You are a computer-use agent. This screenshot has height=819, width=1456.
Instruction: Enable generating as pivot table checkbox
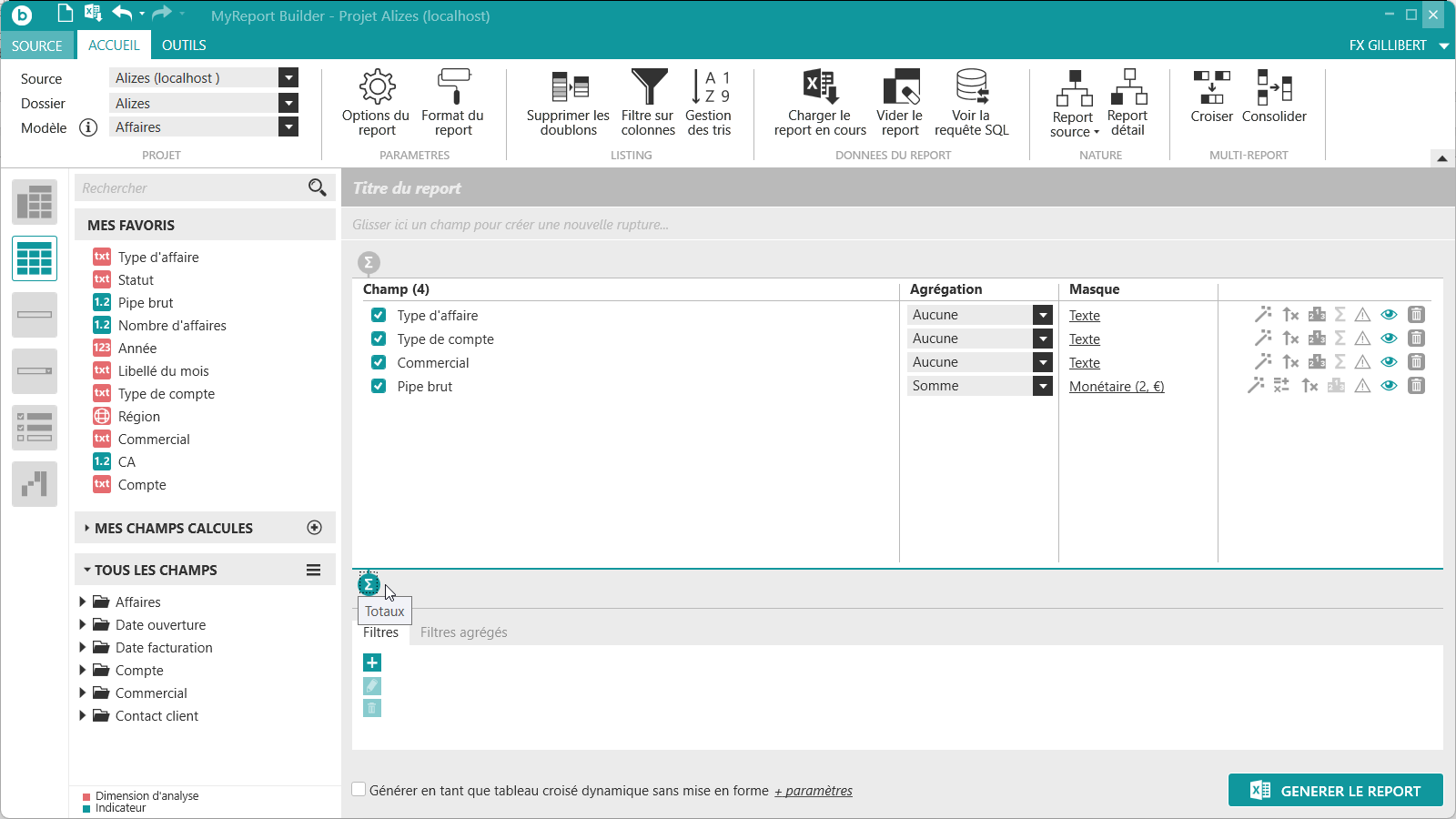[359, 790]
